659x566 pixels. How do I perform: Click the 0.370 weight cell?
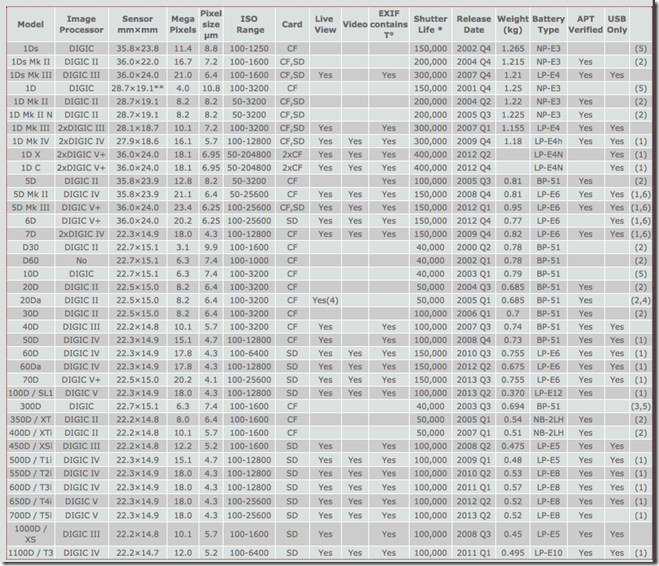pyautogui.click(x=513, y=393)
